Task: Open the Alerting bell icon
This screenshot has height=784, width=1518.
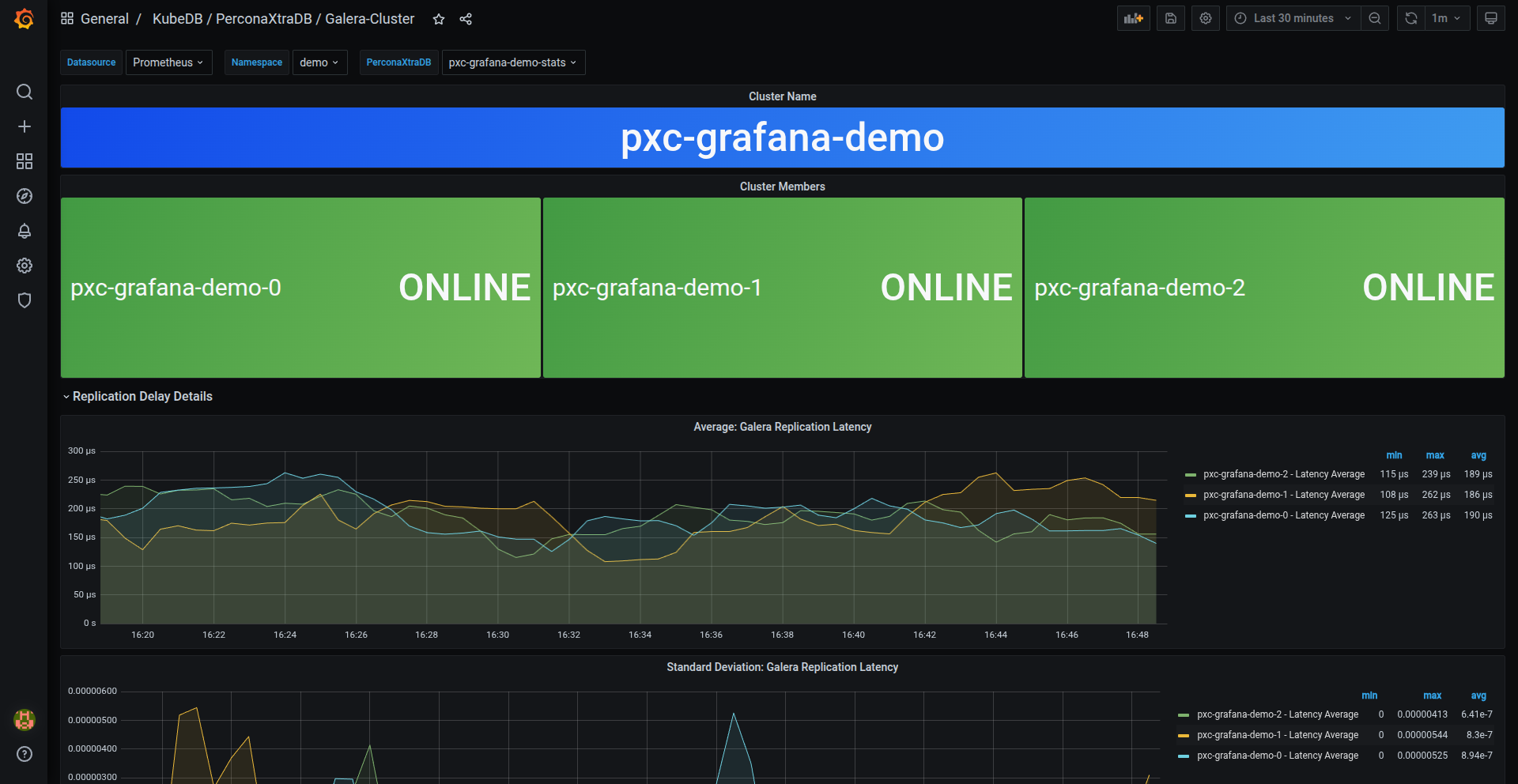Action: point(25,231)
